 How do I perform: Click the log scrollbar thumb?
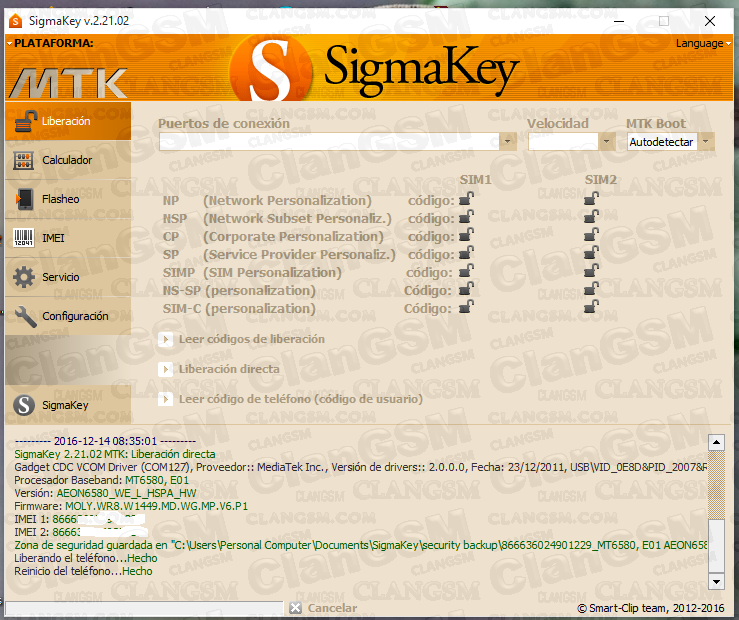(716, 546)
